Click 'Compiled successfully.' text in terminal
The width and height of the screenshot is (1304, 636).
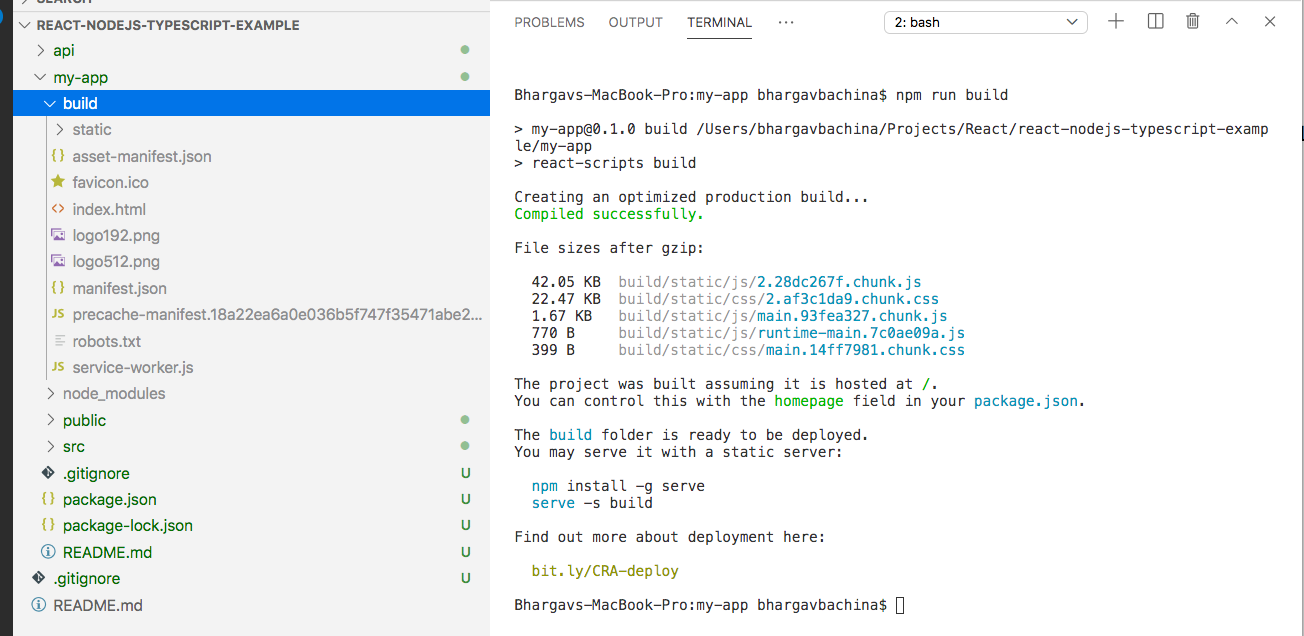(x=609, y=214)
